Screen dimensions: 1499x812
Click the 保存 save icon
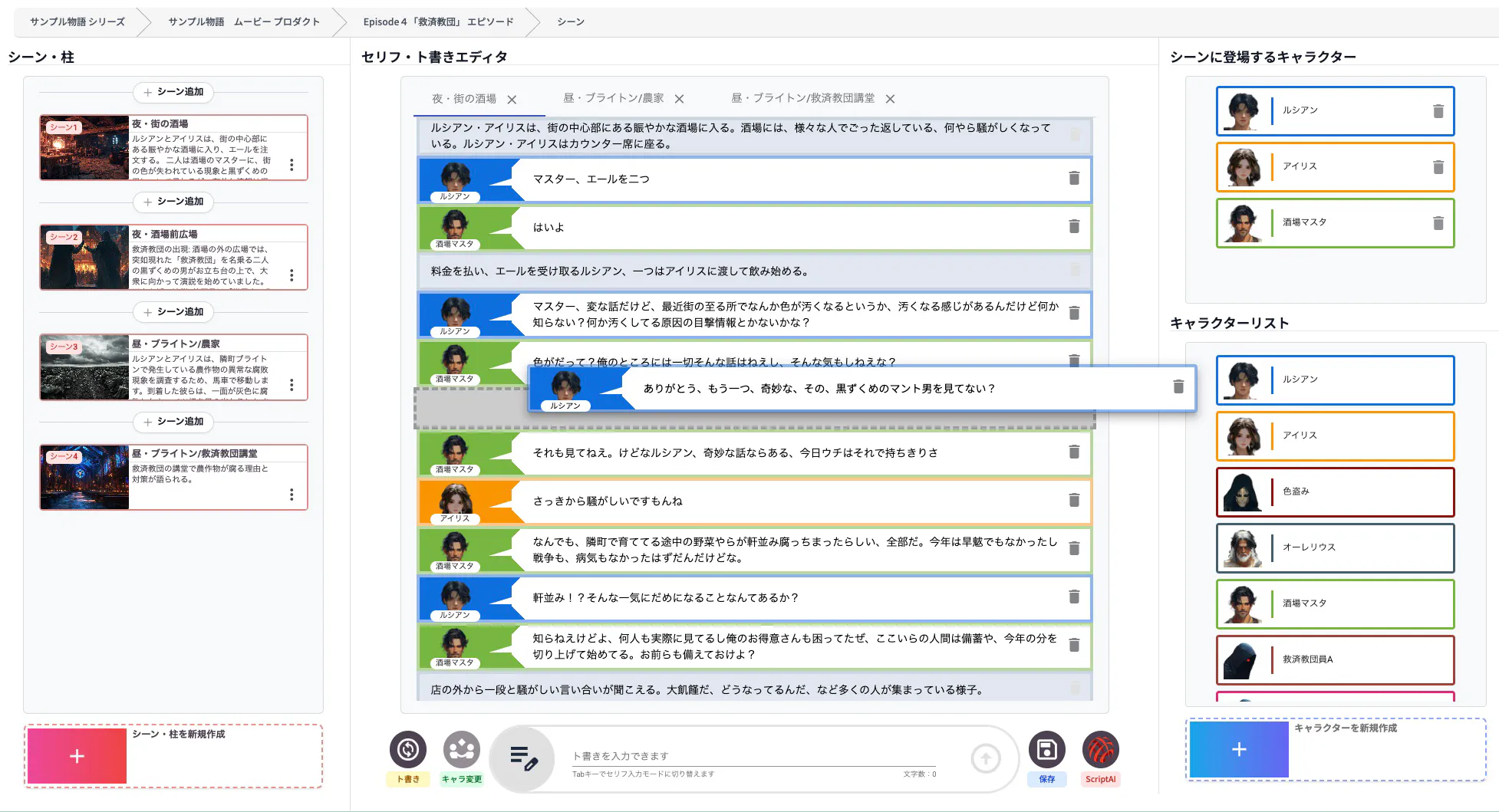click(x=1046, y=749)
